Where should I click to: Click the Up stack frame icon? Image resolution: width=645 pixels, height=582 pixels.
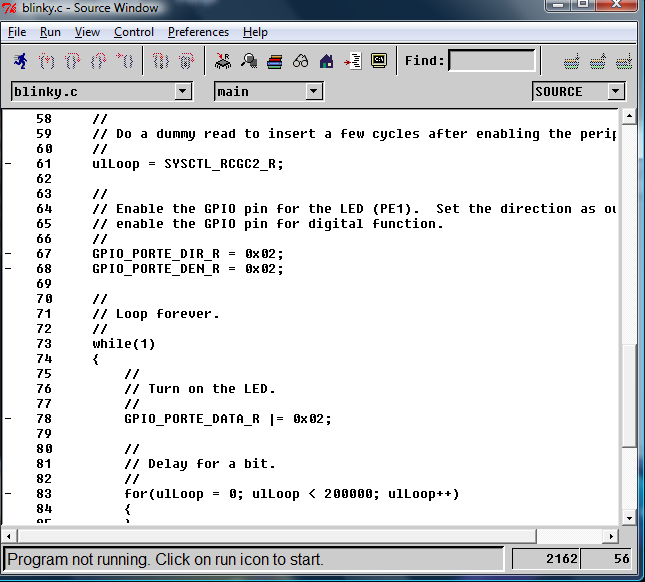point(598,62)
